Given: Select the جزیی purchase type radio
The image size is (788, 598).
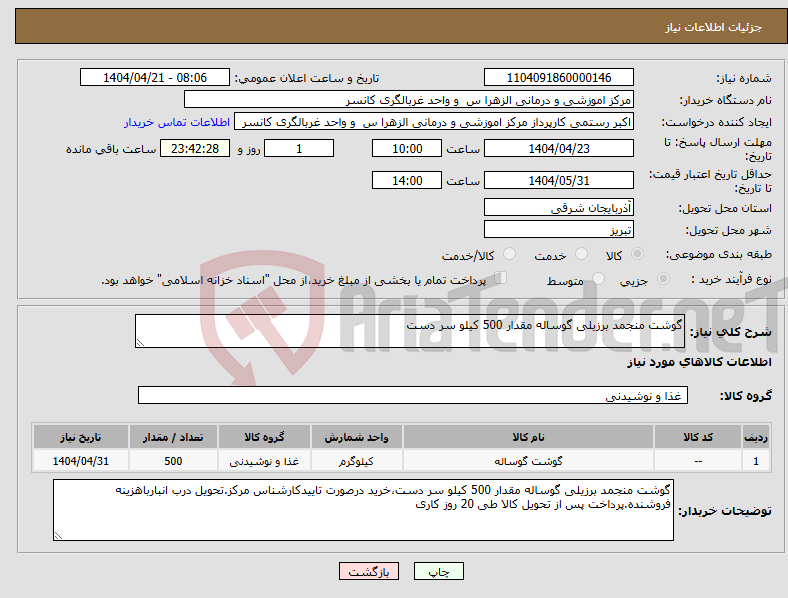Looking at the screenshot, I should (x=663, y=279).
